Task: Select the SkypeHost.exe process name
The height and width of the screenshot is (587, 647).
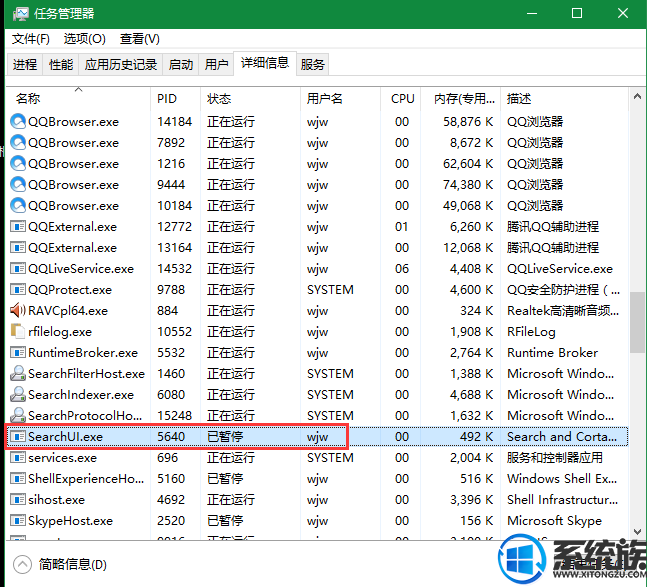Action: [70, 521]
